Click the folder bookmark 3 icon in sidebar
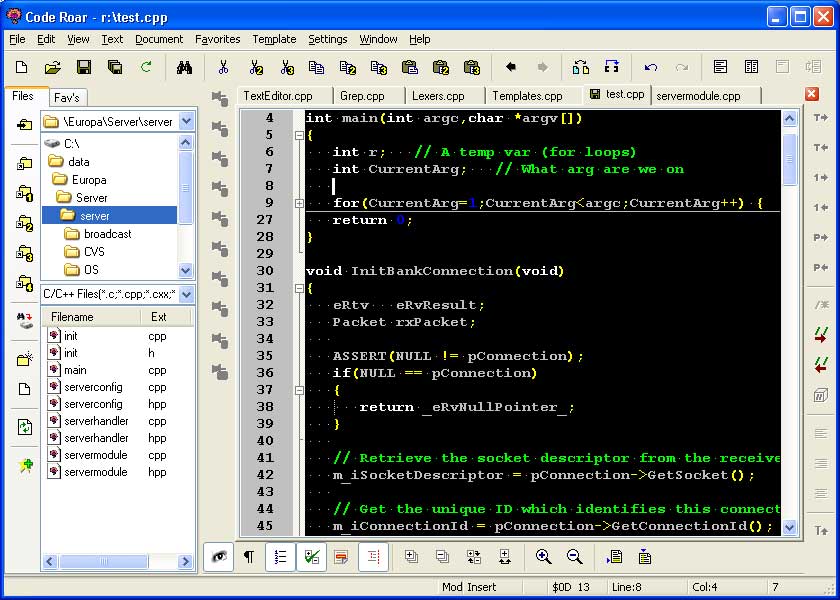Viewport: 840px width, 600px height. point(25,253)
